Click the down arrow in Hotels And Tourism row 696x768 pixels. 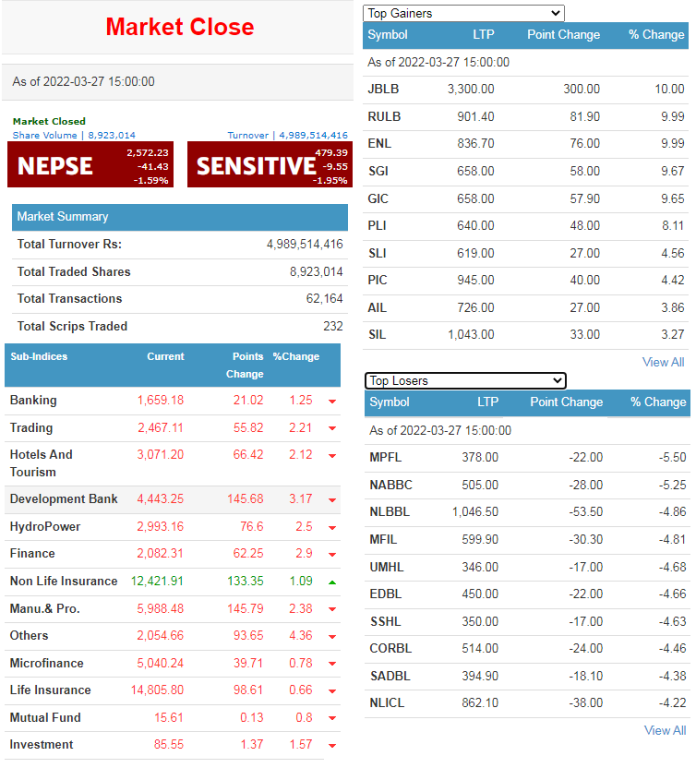click(332, 456)
